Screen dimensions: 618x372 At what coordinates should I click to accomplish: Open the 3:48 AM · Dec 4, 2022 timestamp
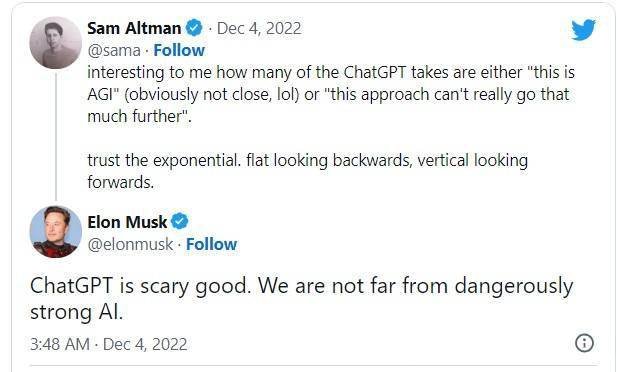pyautogui.click(x=108, y=344)
